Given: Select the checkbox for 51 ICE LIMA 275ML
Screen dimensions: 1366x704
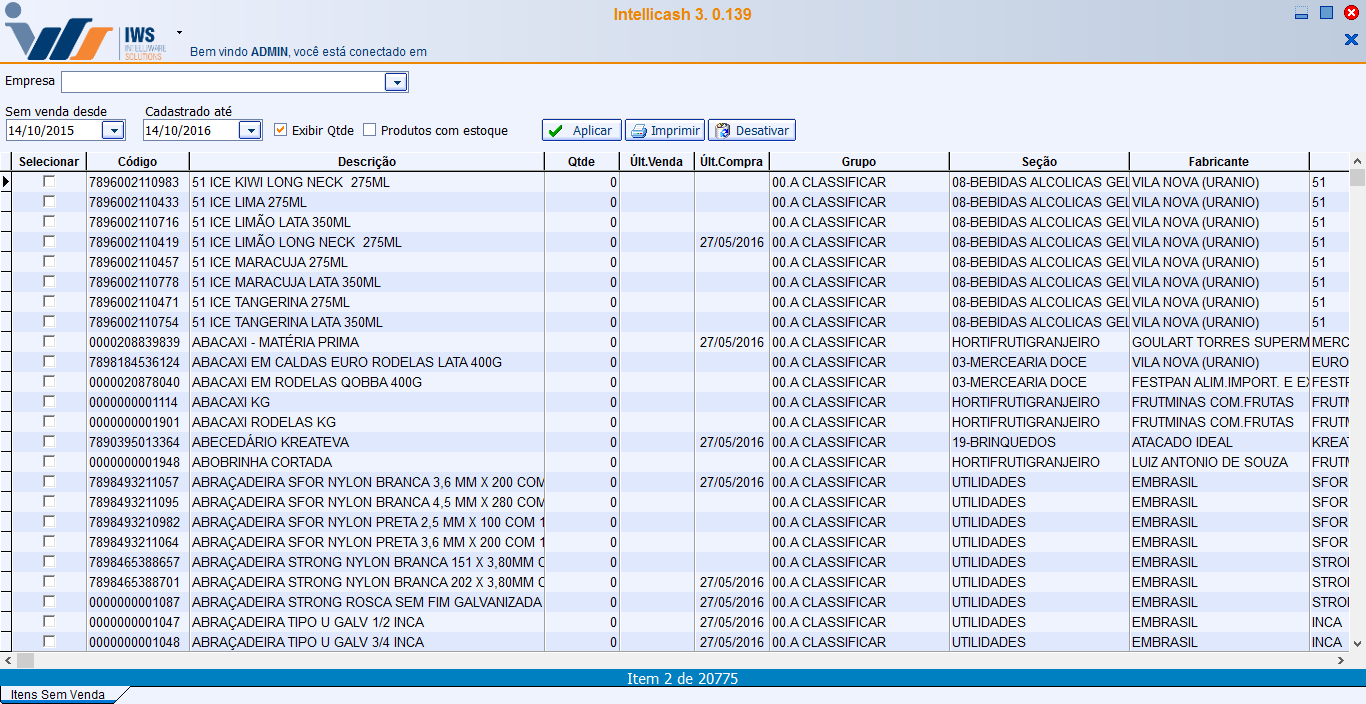Looking at the screenshot, I should pyautogui.click(x=48, y=202).
